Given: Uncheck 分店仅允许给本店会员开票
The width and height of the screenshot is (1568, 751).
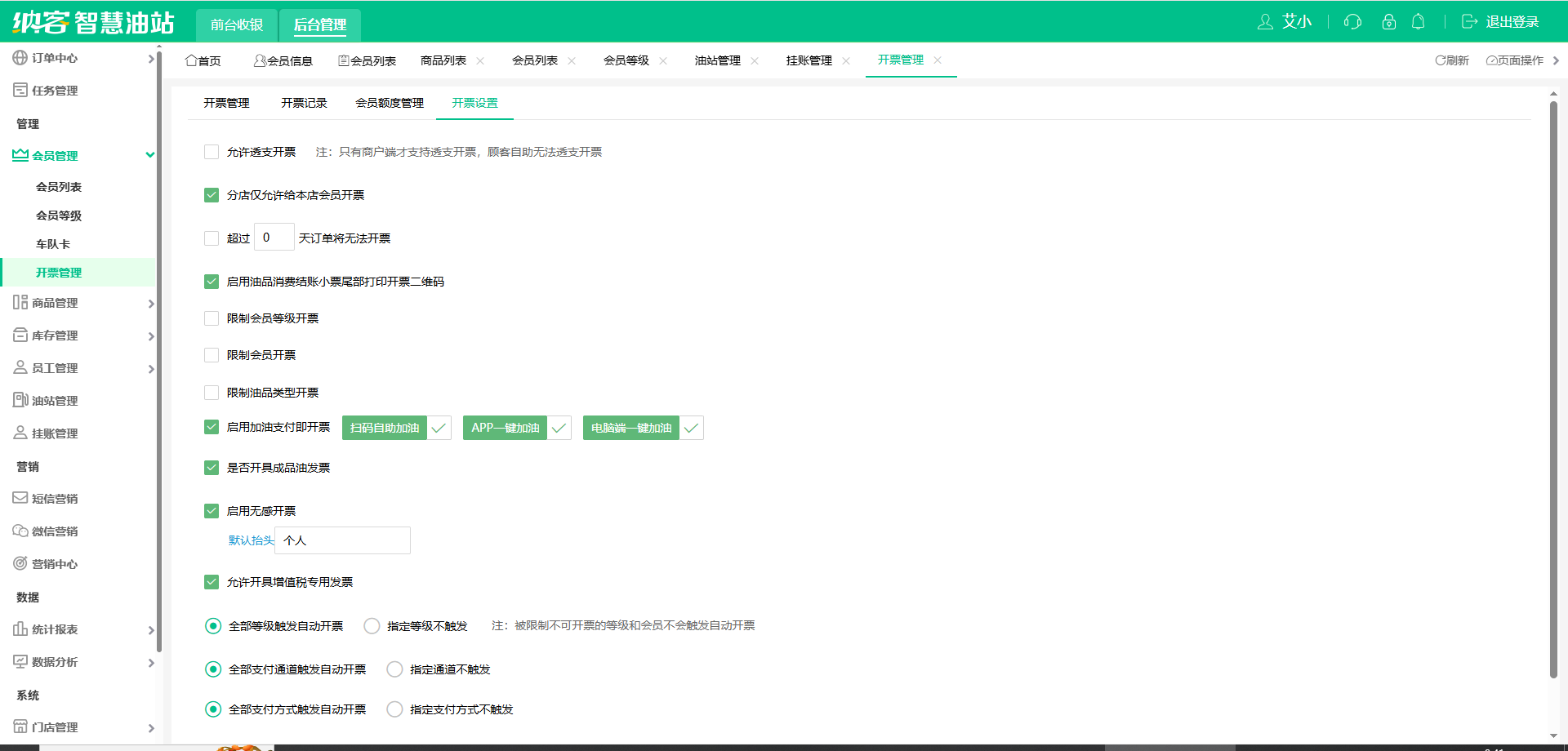Looking at the screenshot, I should [212, 195].
